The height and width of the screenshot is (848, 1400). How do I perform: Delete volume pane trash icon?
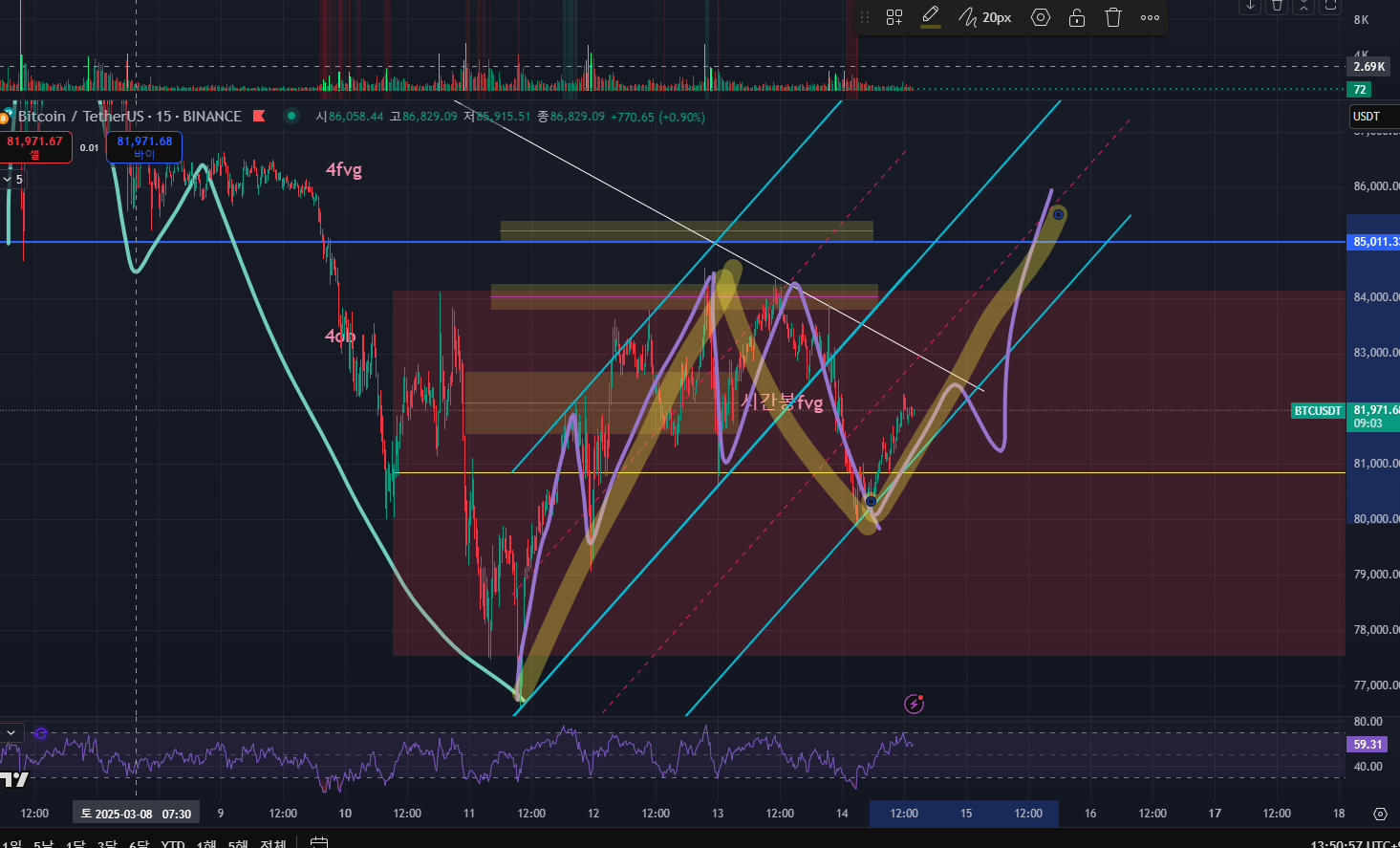pos(1277,5)
